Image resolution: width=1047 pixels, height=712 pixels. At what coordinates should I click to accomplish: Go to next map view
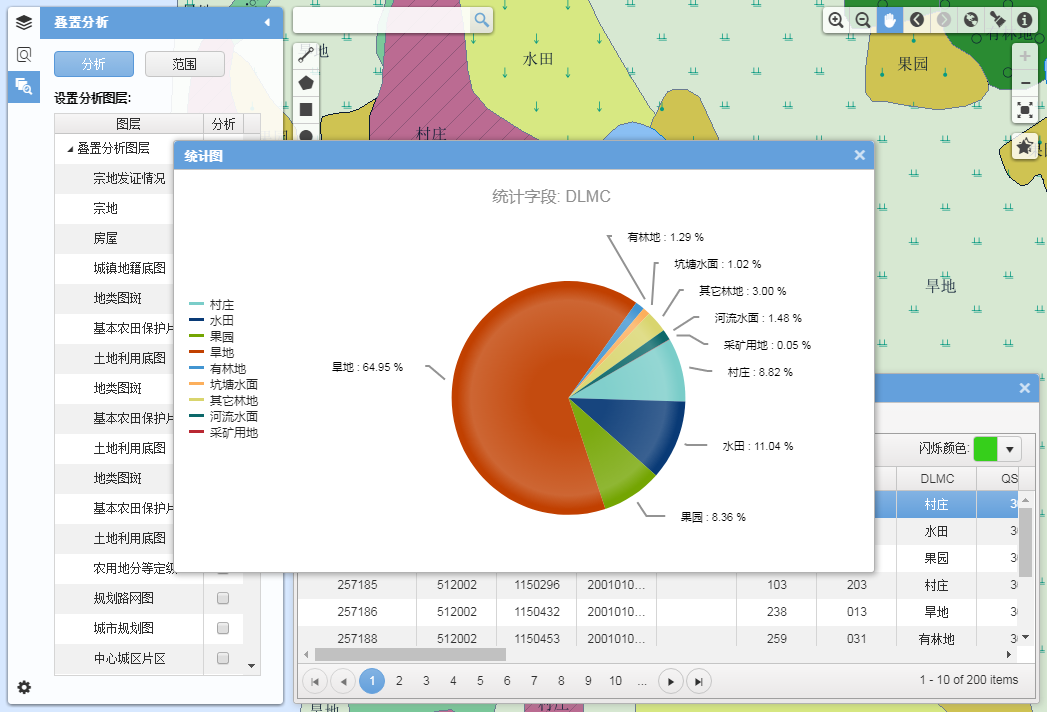944,20
